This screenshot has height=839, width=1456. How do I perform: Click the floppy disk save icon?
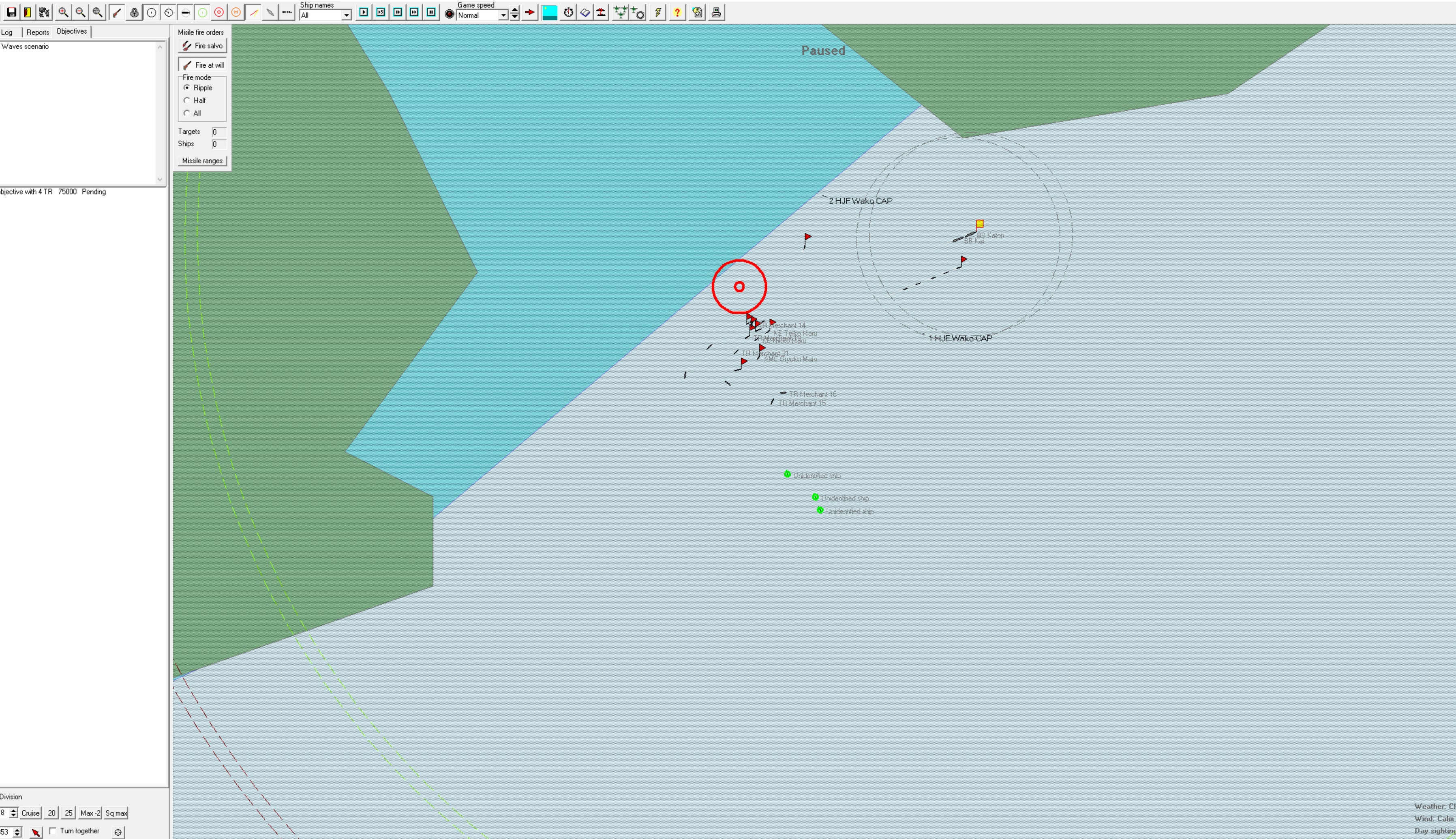pyautogui.click(x=11, y=12)
